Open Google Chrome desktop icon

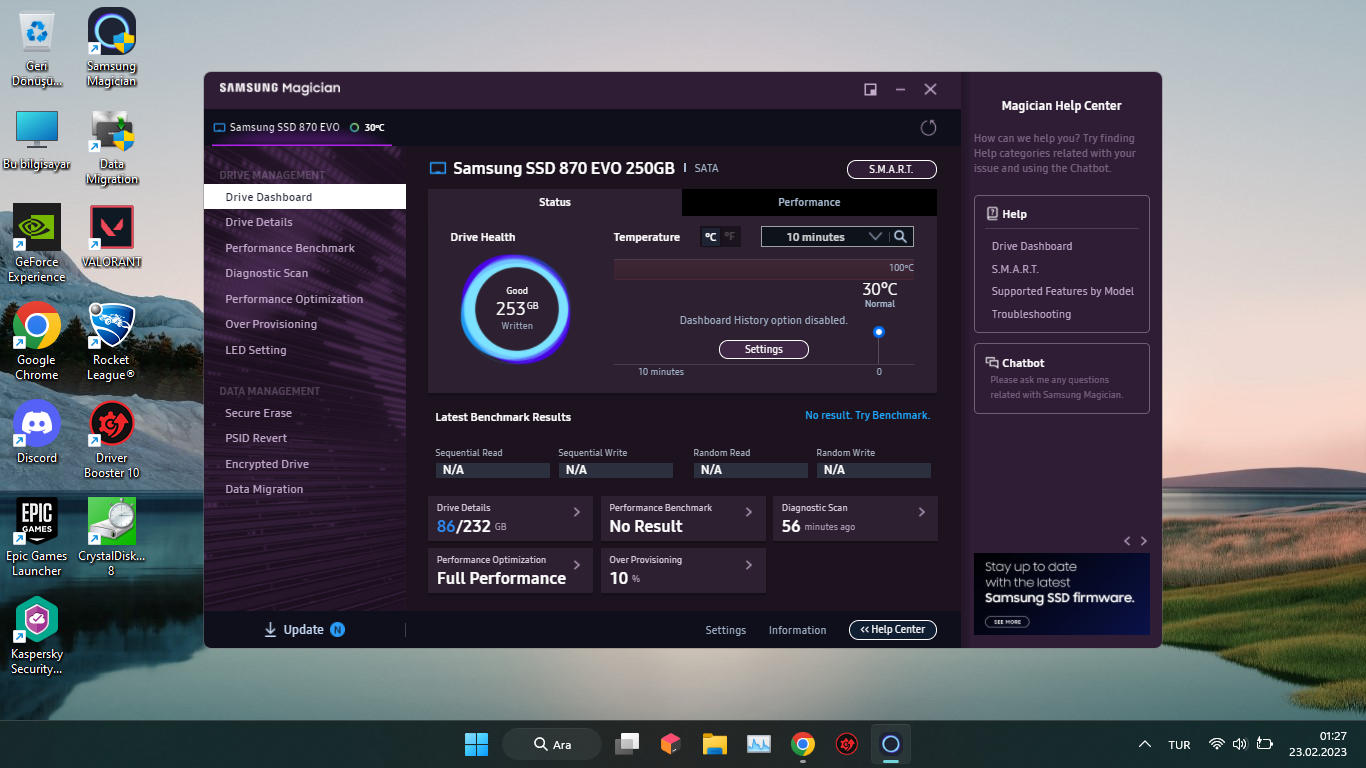coord(37,341)
